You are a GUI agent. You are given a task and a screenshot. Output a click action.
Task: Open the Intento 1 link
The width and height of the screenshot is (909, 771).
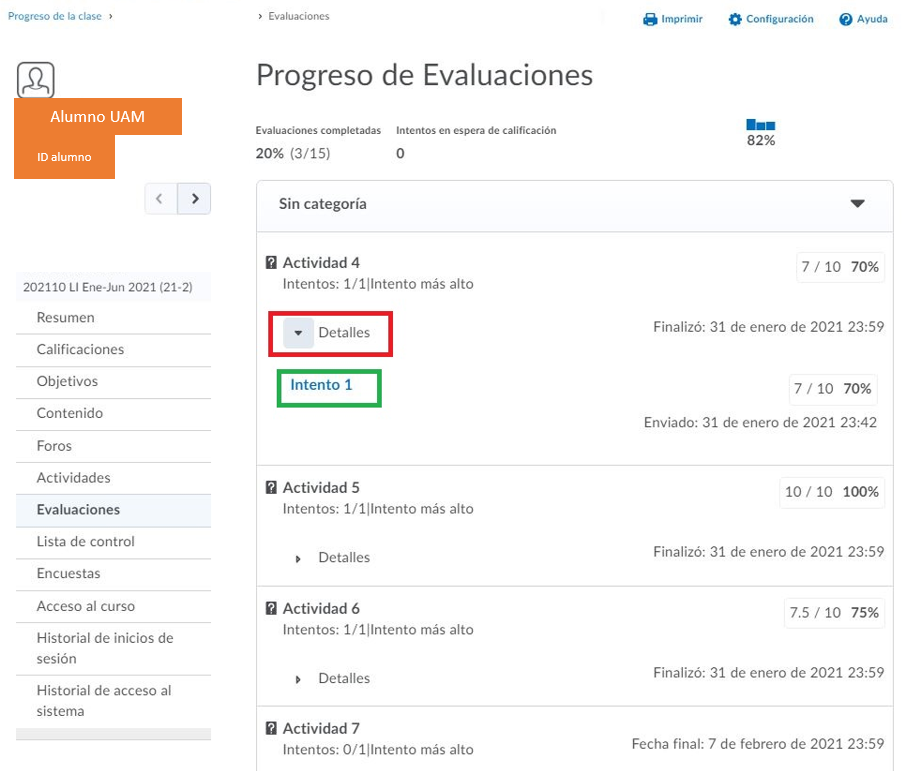tap(321, 384)
